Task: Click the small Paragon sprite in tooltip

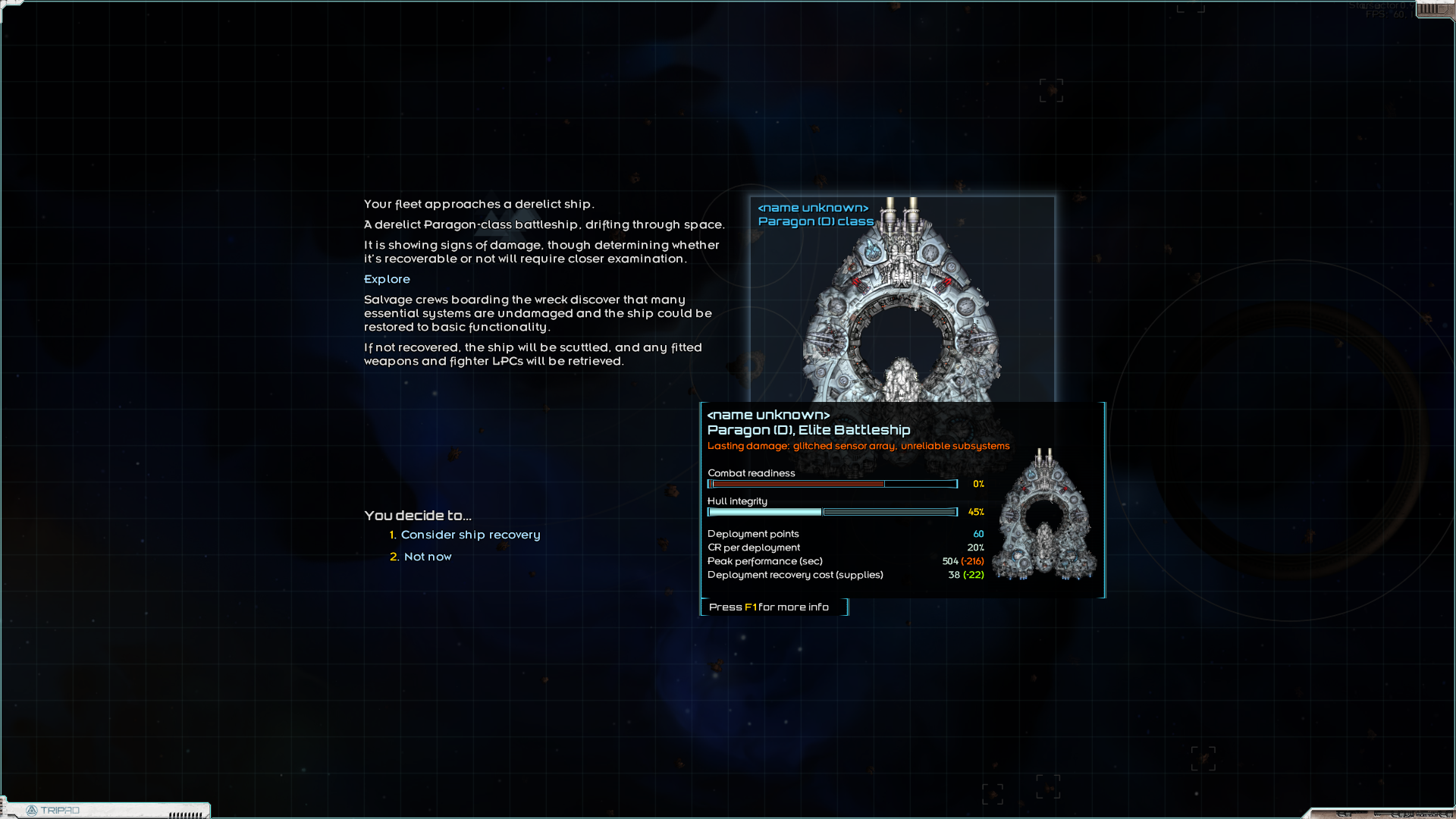Action: (1044, 516)
